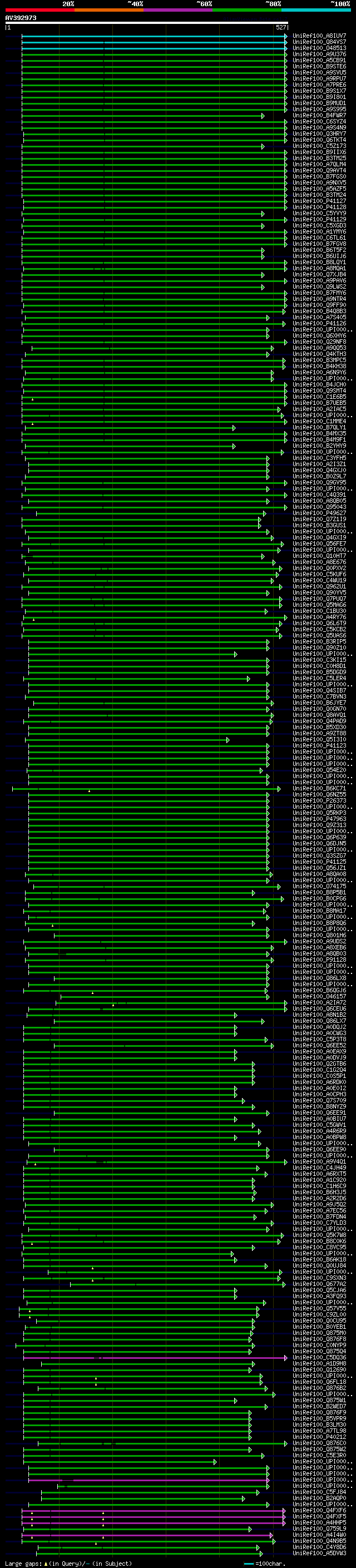Select the hit label UniRef100_Q3HRY7
The width and height of the screenshot is (356, 1568).
click(x=319, y=134)
